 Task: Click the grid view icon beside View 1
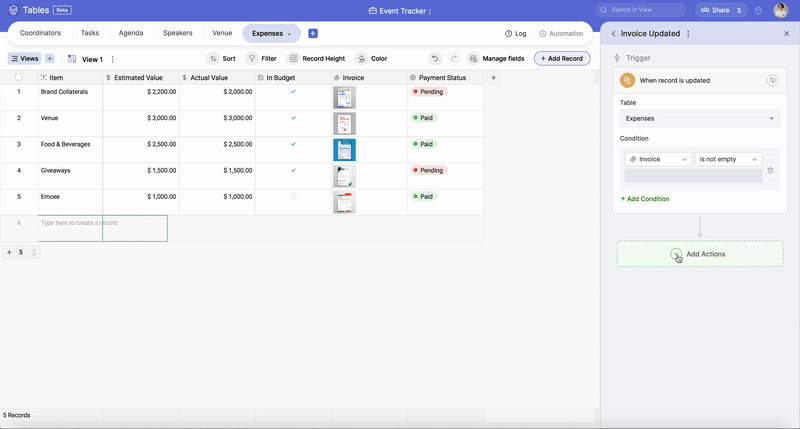(x=72, y=59)
